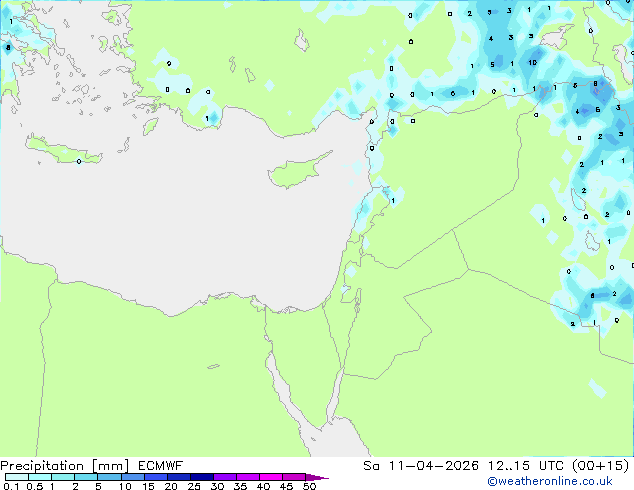Click the 'Sa 11-04-2026' date text
Screen dimensions: 634x490
coord(421,466)
